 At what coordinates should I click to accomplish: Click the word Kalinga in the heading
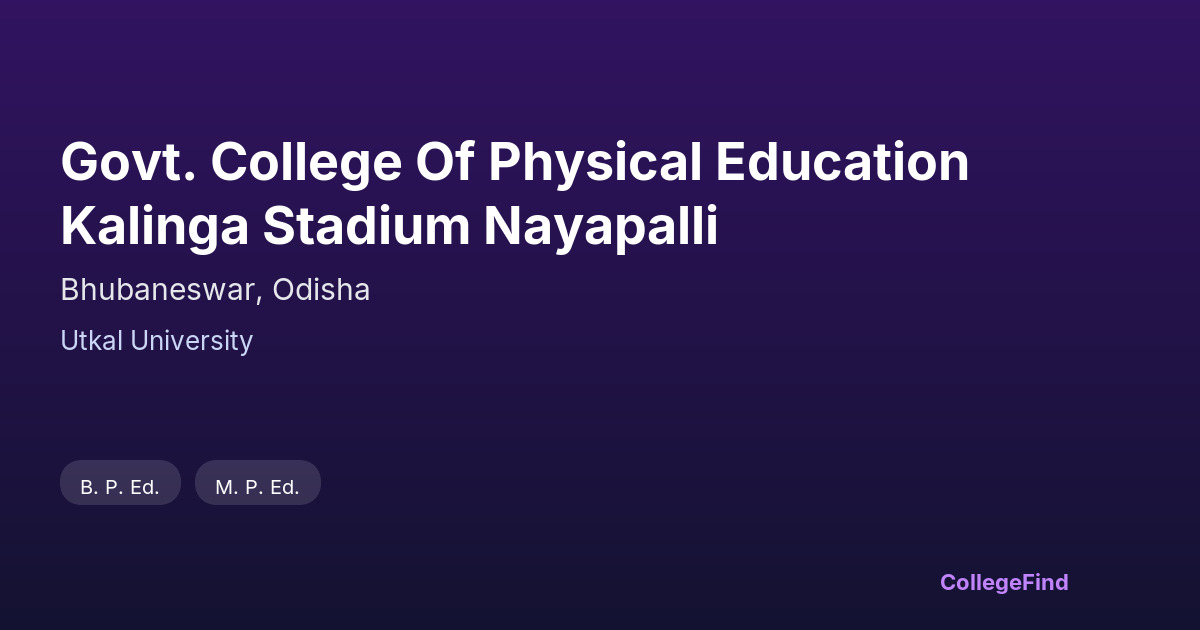[x=154, y=227]
